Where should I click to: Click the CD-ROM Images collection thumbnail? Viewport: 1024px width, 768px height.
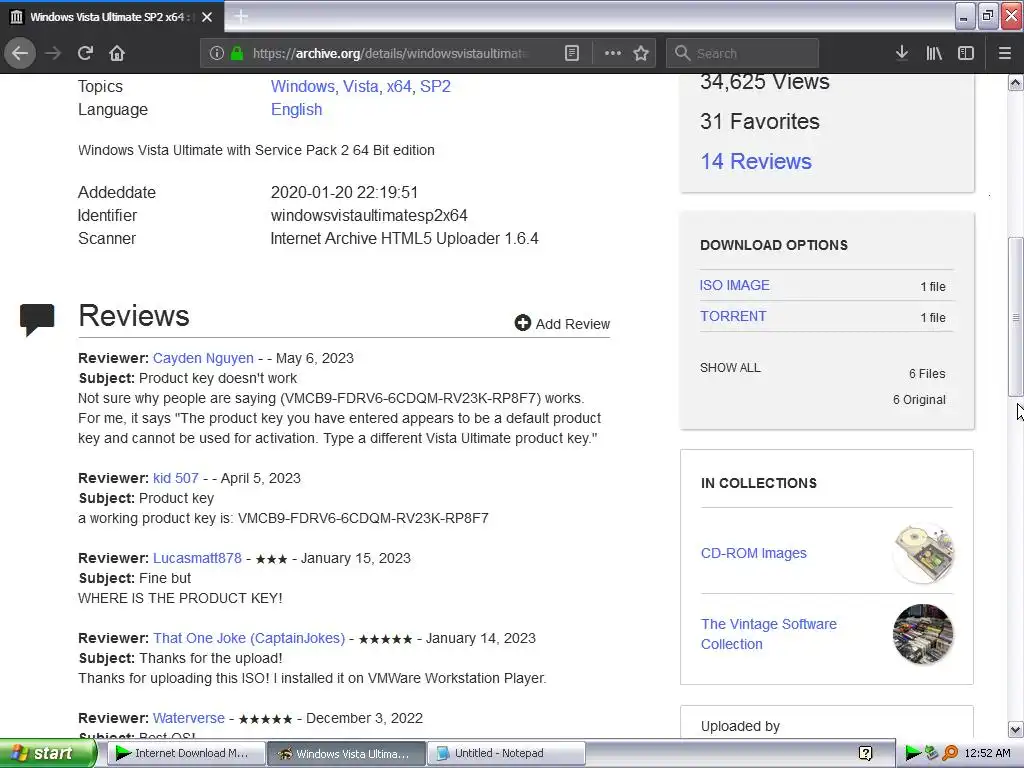click(923, 553)
